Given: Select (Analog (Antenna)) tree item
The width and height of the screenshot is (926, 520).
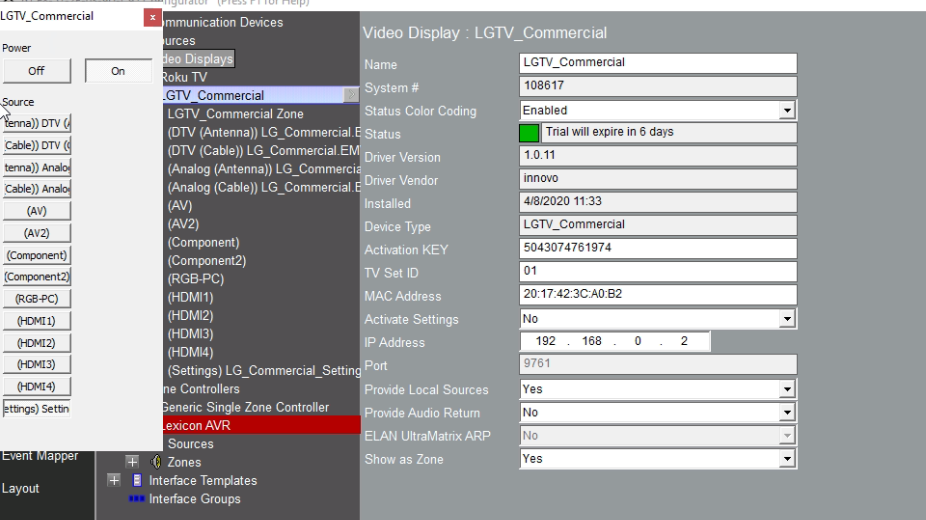Looking at the screenshot, I should (264, 169).
